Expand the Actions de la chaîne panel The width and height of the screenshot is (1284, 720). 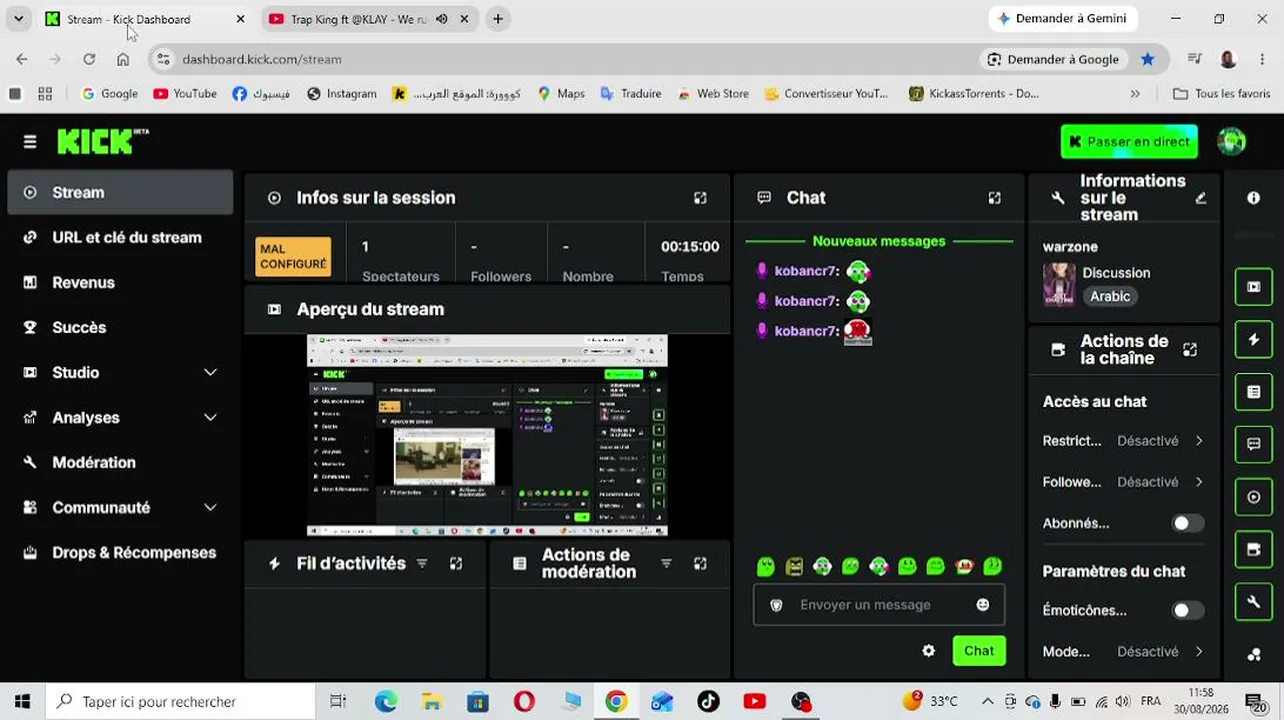click(x=1190, y=350)
